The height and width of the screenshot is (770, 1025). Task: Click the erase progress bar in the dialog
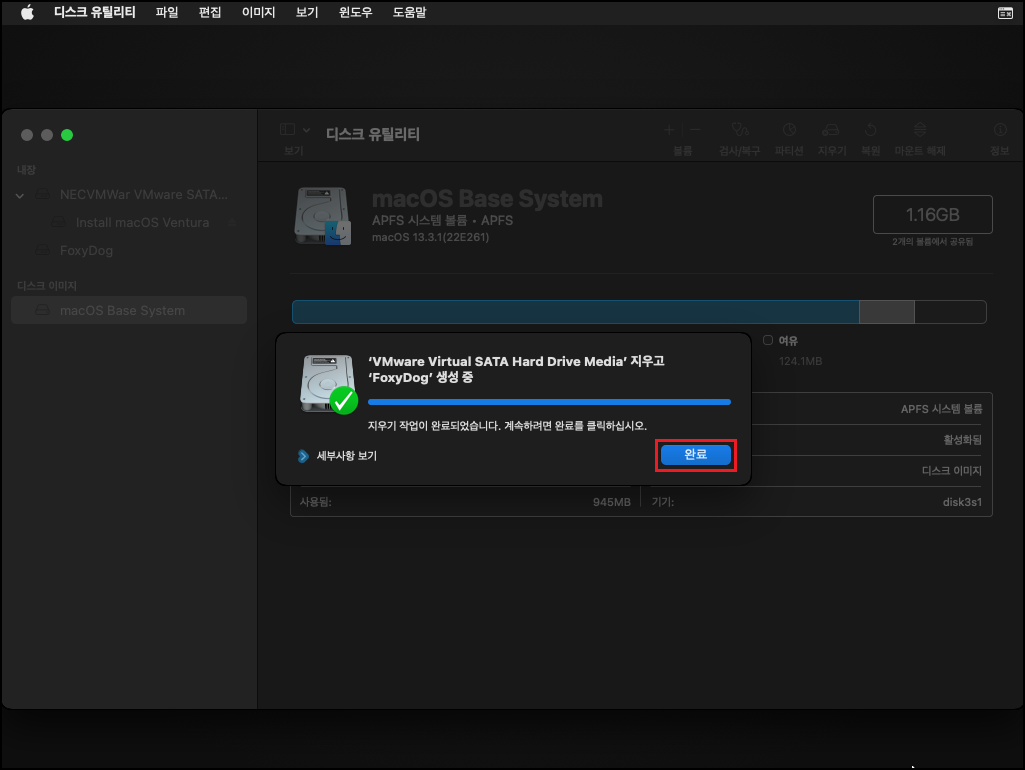[549, 402]
